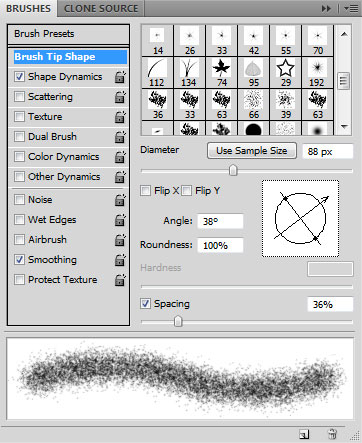Select the 14 starburst brush preset
362x443 pixels.
coord(157,41)
